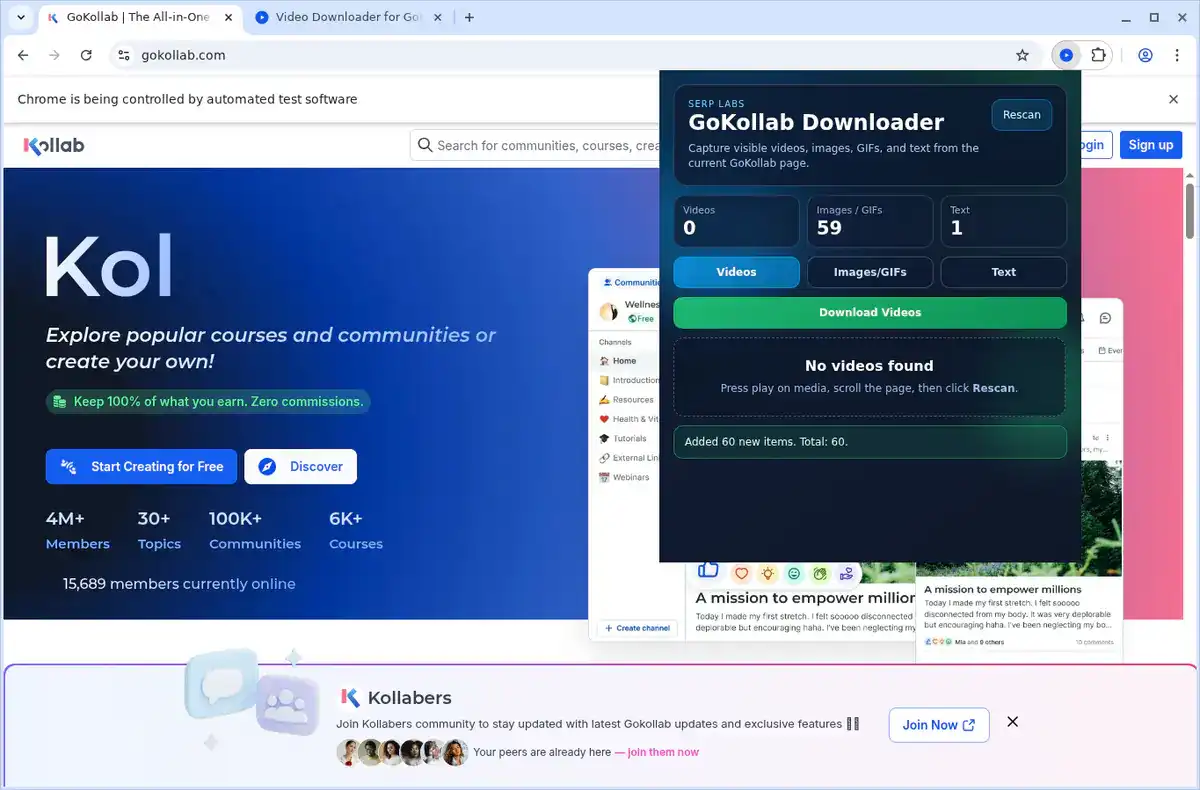Click the address bar URL

coord(184,56)
